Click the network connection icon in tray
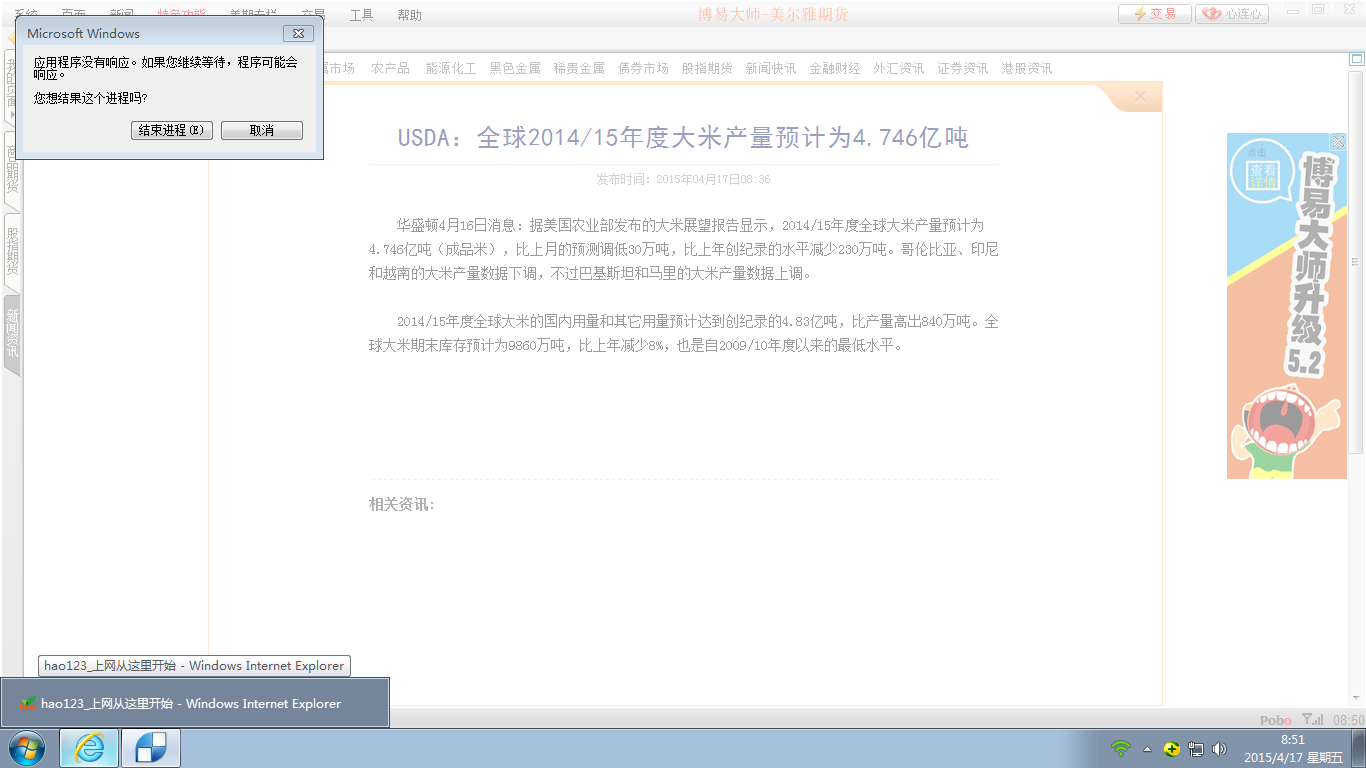This screenshot has height=768, width=1366. point(1196,748)
